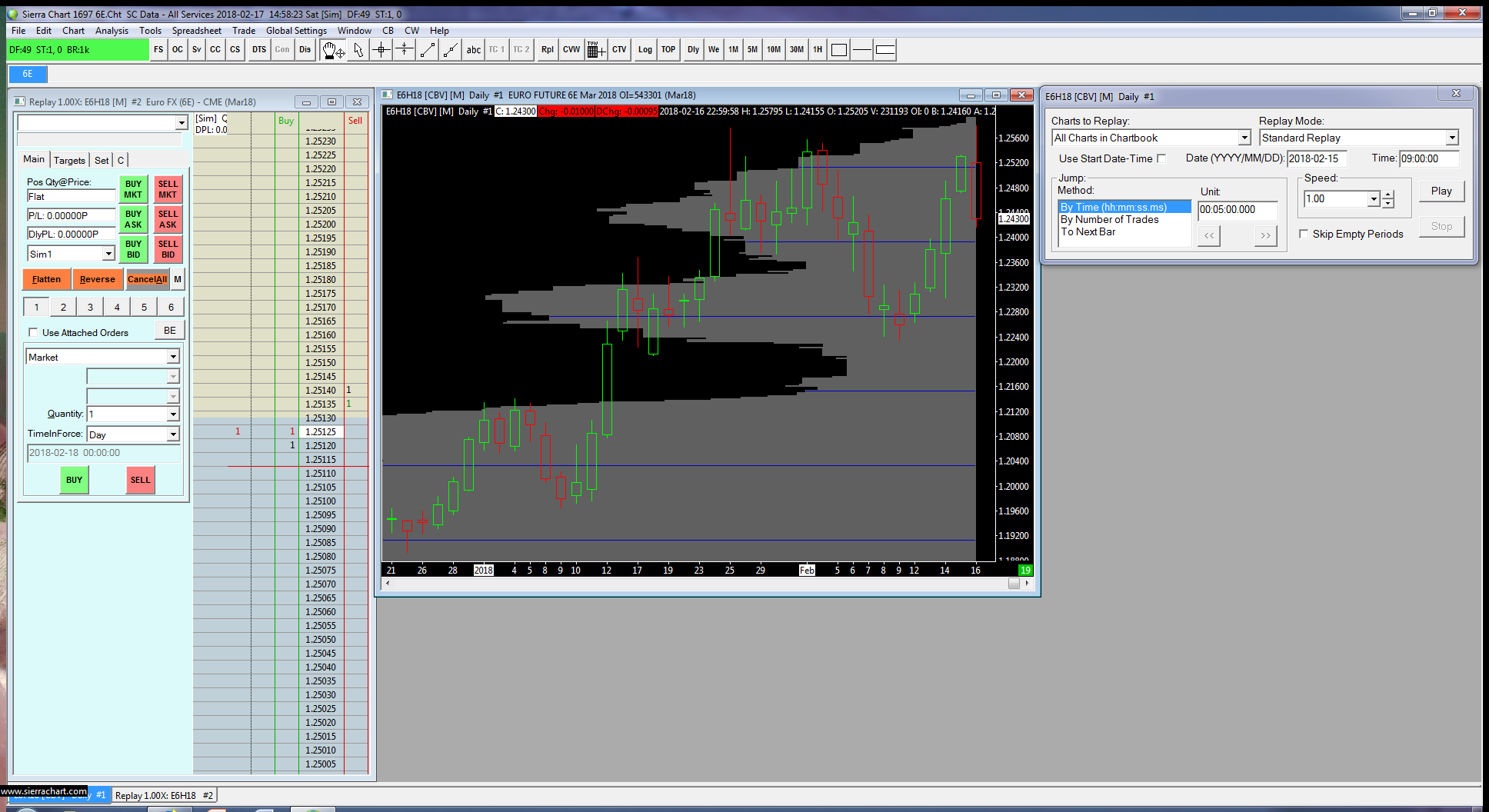Screen dimensions: 1489x812
Task: Open the top trade window dropdown
Action: pyautogui.click(x=182, y=123)
